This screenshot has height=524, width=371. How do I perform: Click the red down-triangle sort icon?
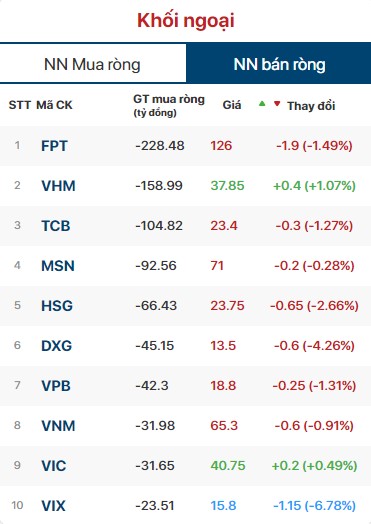click(277, 104)
